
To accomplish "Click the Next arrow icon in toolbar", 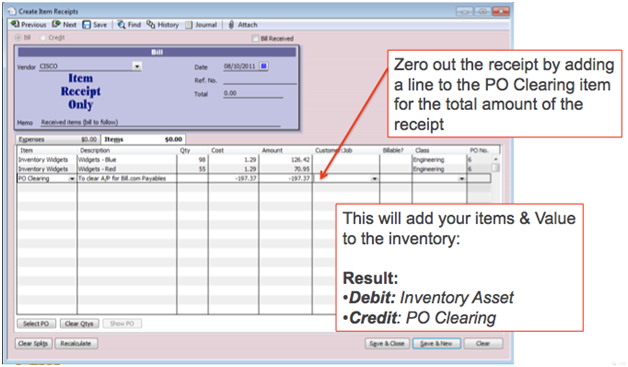I will coord(56,24).
